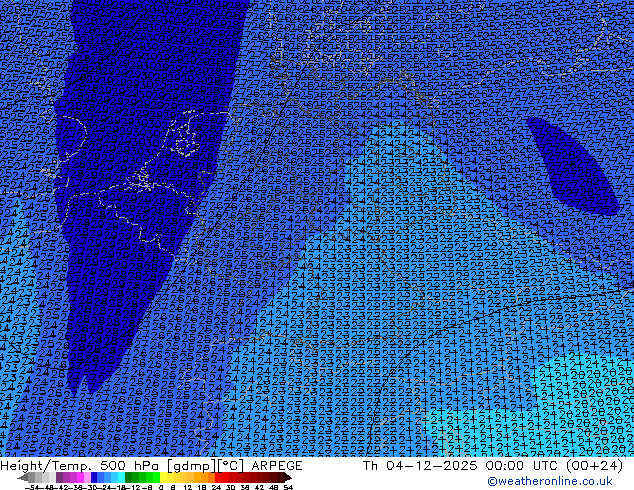The height and width of the screenshot is (490, 634).
Task: Click the -54 legend value
Action: tap(32, 488)
